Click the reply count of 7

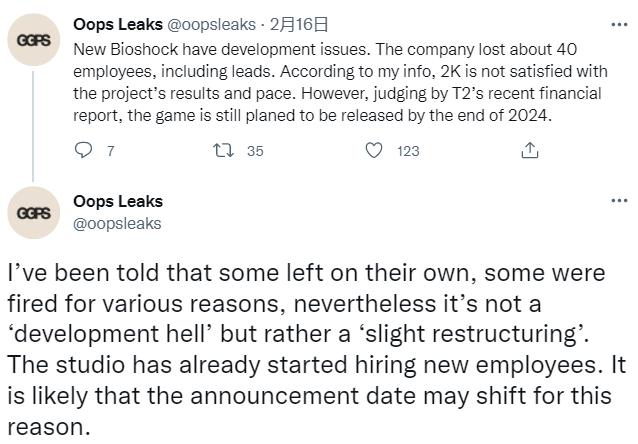click(110, 152)
